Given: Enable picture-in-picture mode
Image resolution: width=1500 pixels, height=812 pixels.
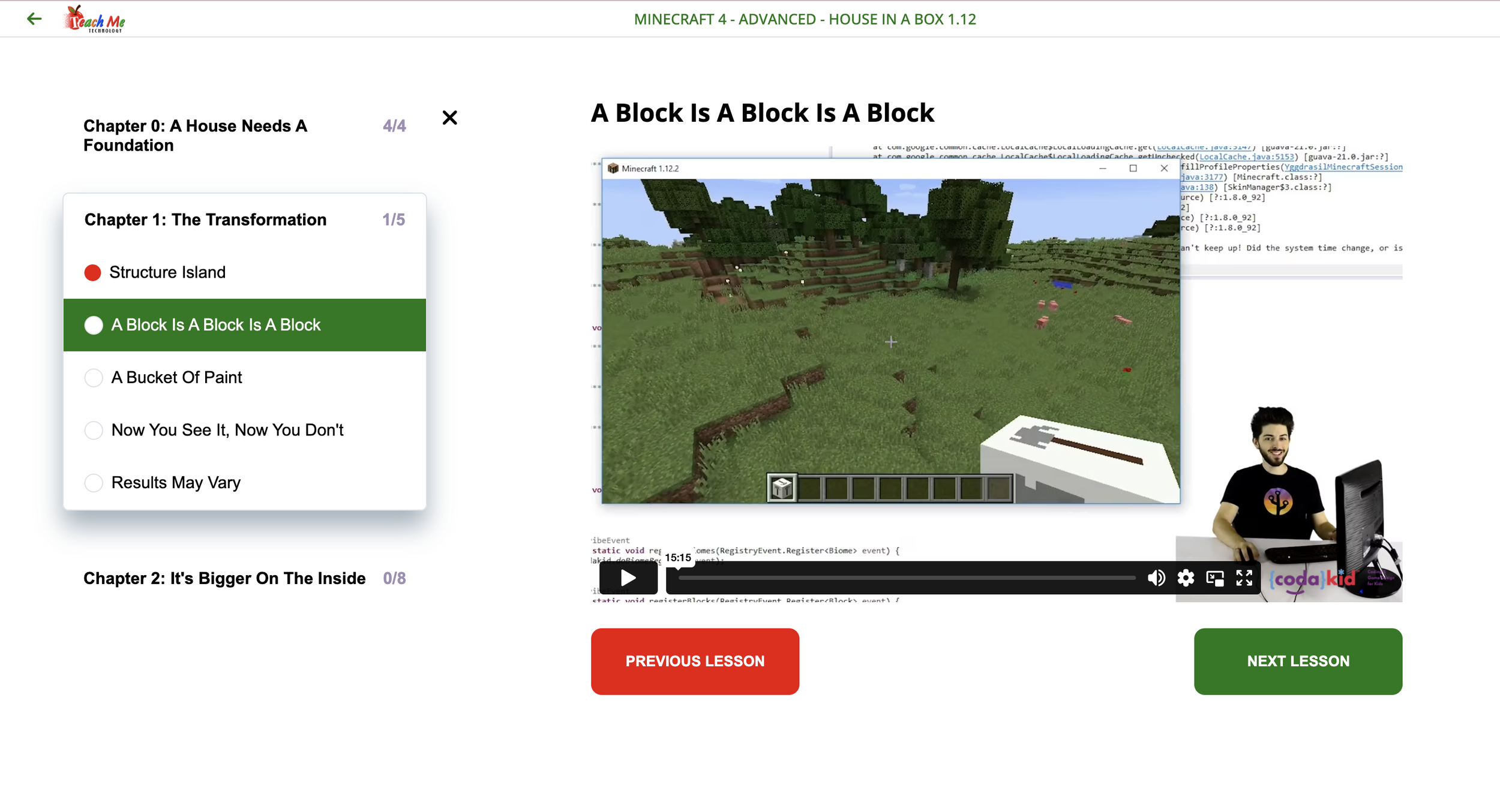Looking at the screenshot, I should coord(1215,578).
